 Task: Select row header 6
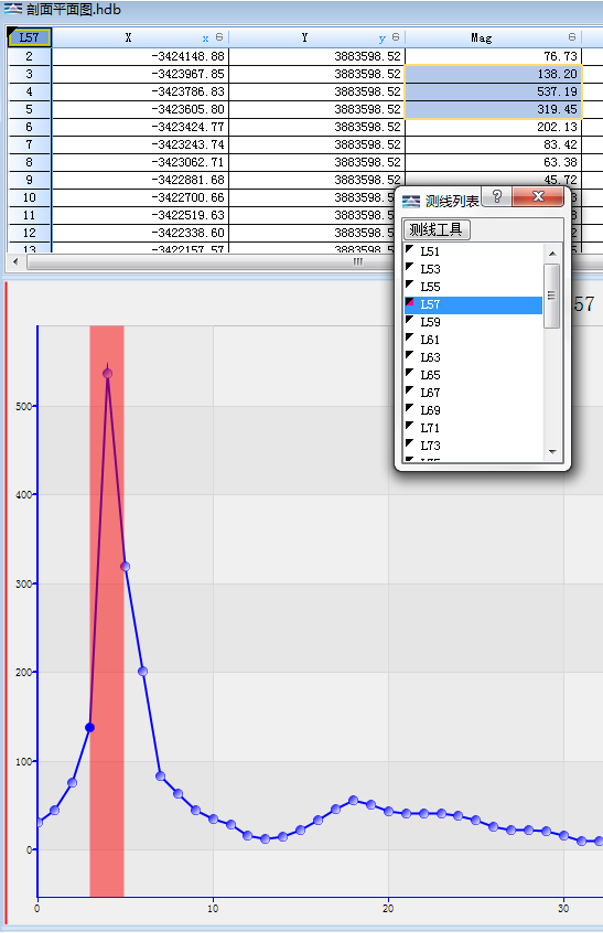click(29, 127)
